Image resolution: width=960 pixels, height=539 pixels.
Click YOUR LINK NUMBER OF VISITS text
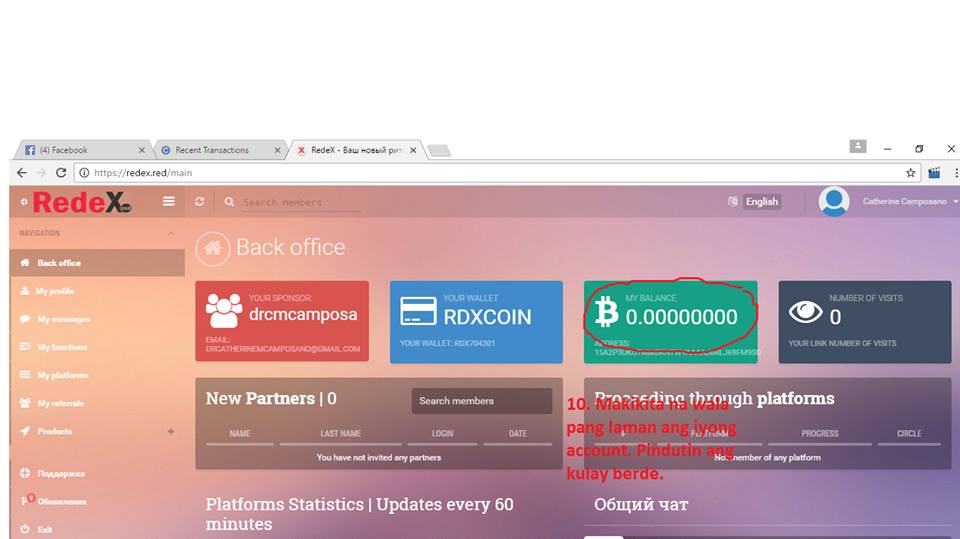842,344
